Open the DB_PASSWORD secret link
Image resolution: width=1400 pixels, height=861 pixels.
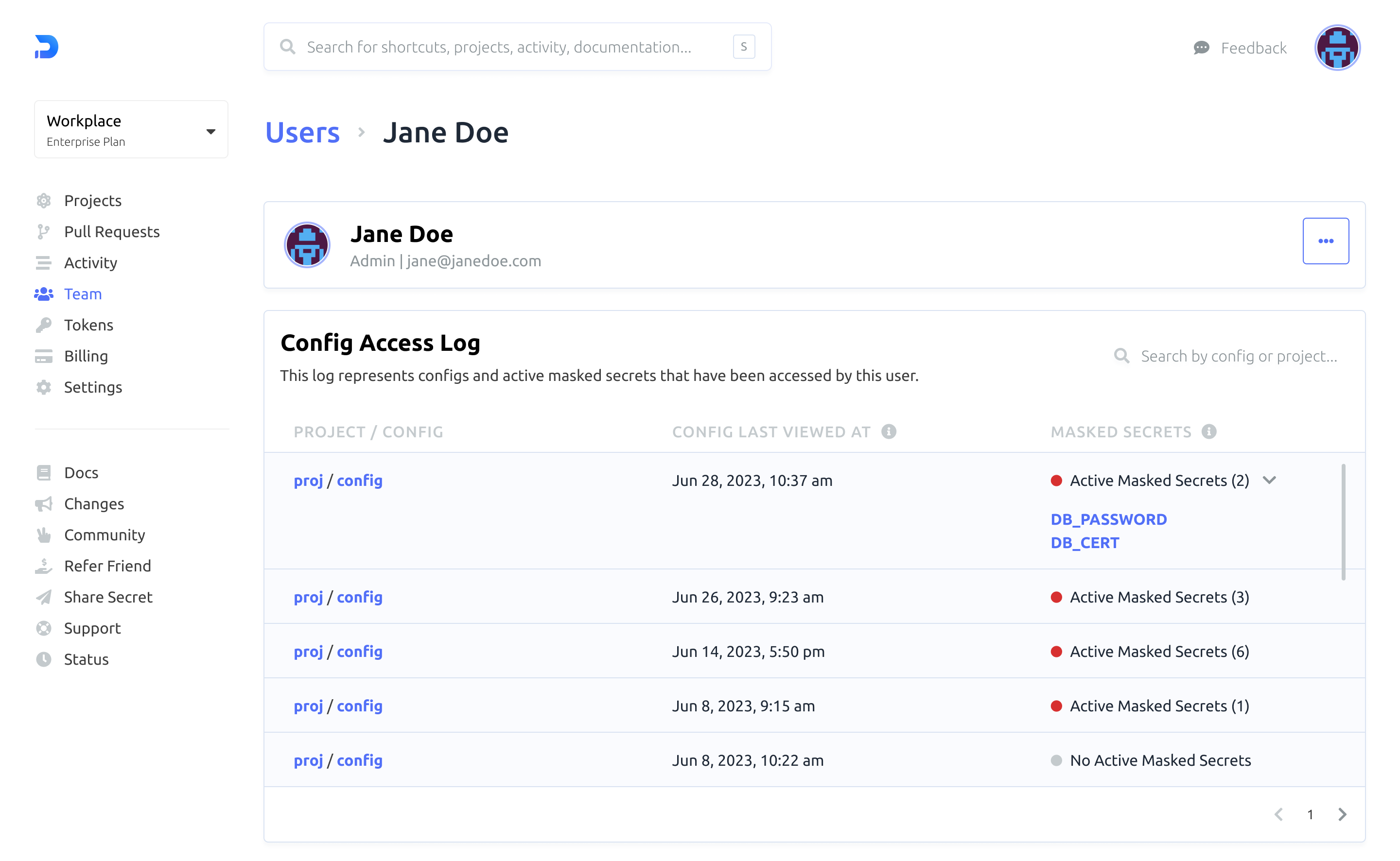point(1108,519)
